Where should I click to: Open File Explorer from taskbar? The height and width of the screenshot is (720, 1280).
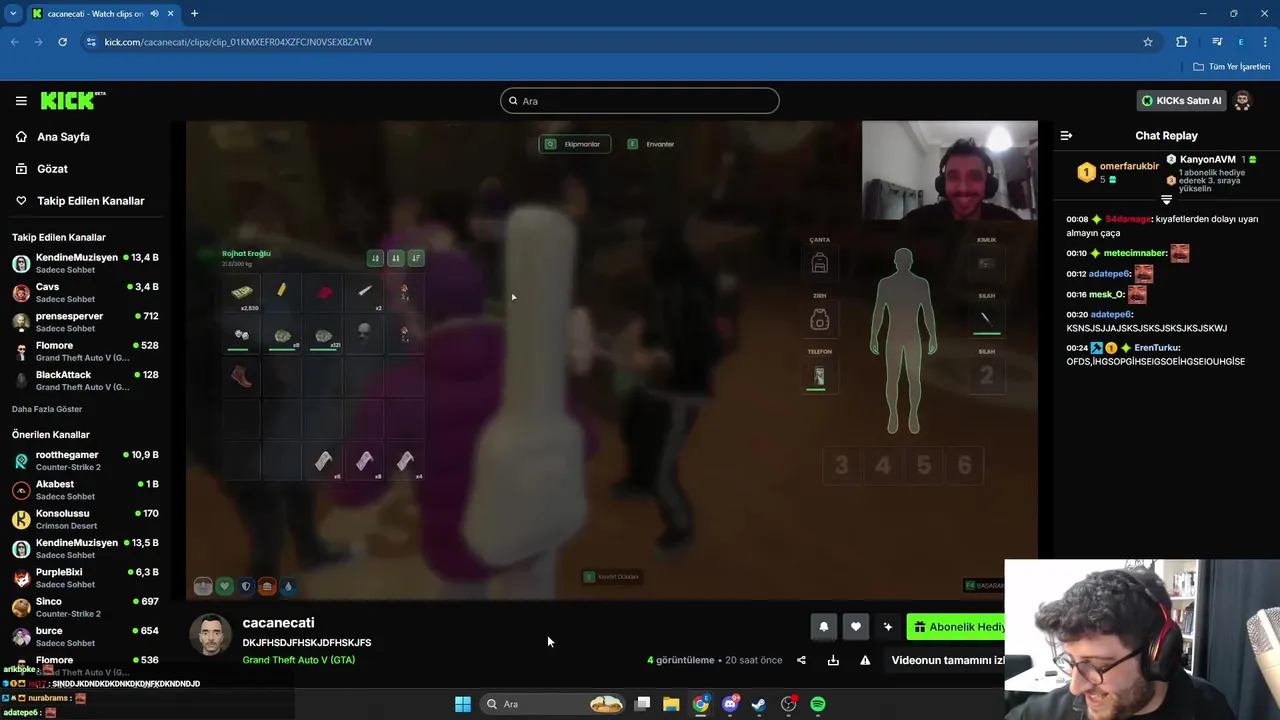click(671, 704)
